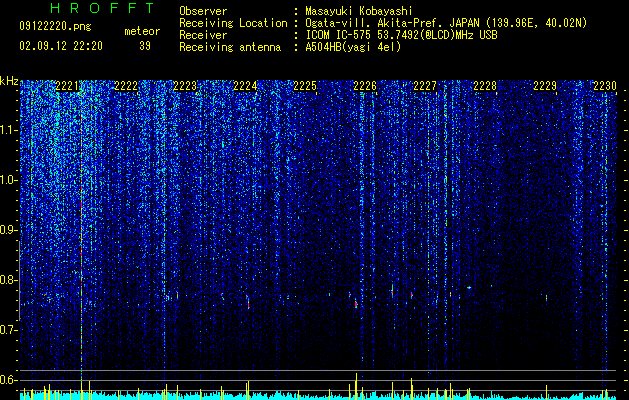Click the red meteor echo below 2226
The image size is (629, 400).
pyautogui.click(x=356, y=304)
